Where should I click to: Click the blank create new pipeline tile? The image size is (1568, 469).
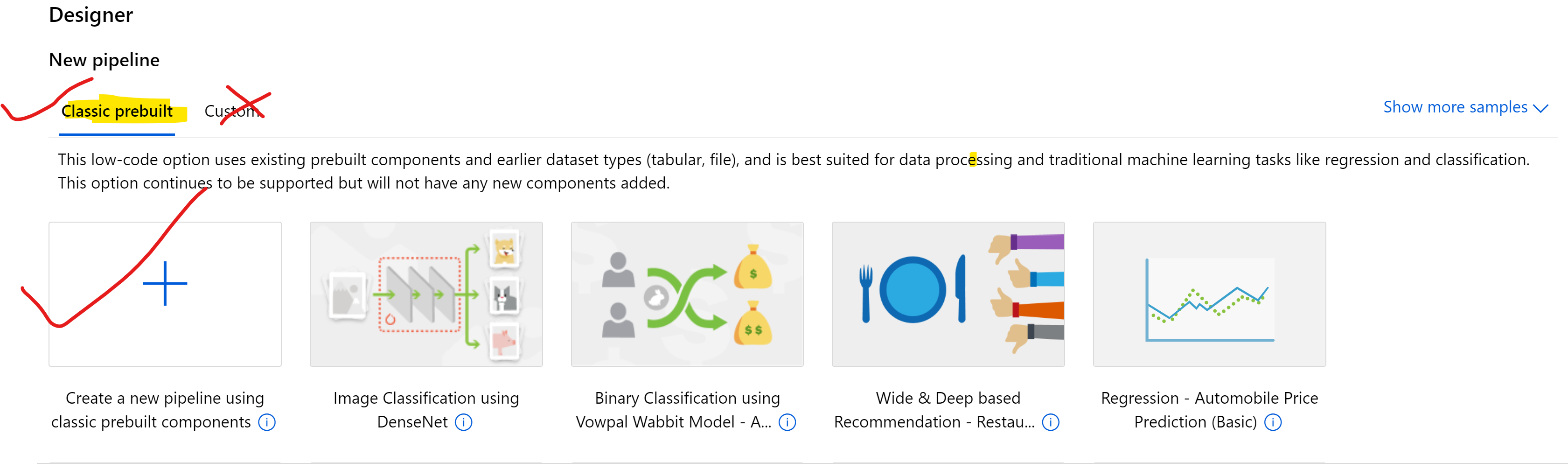[x=165, y=294]
